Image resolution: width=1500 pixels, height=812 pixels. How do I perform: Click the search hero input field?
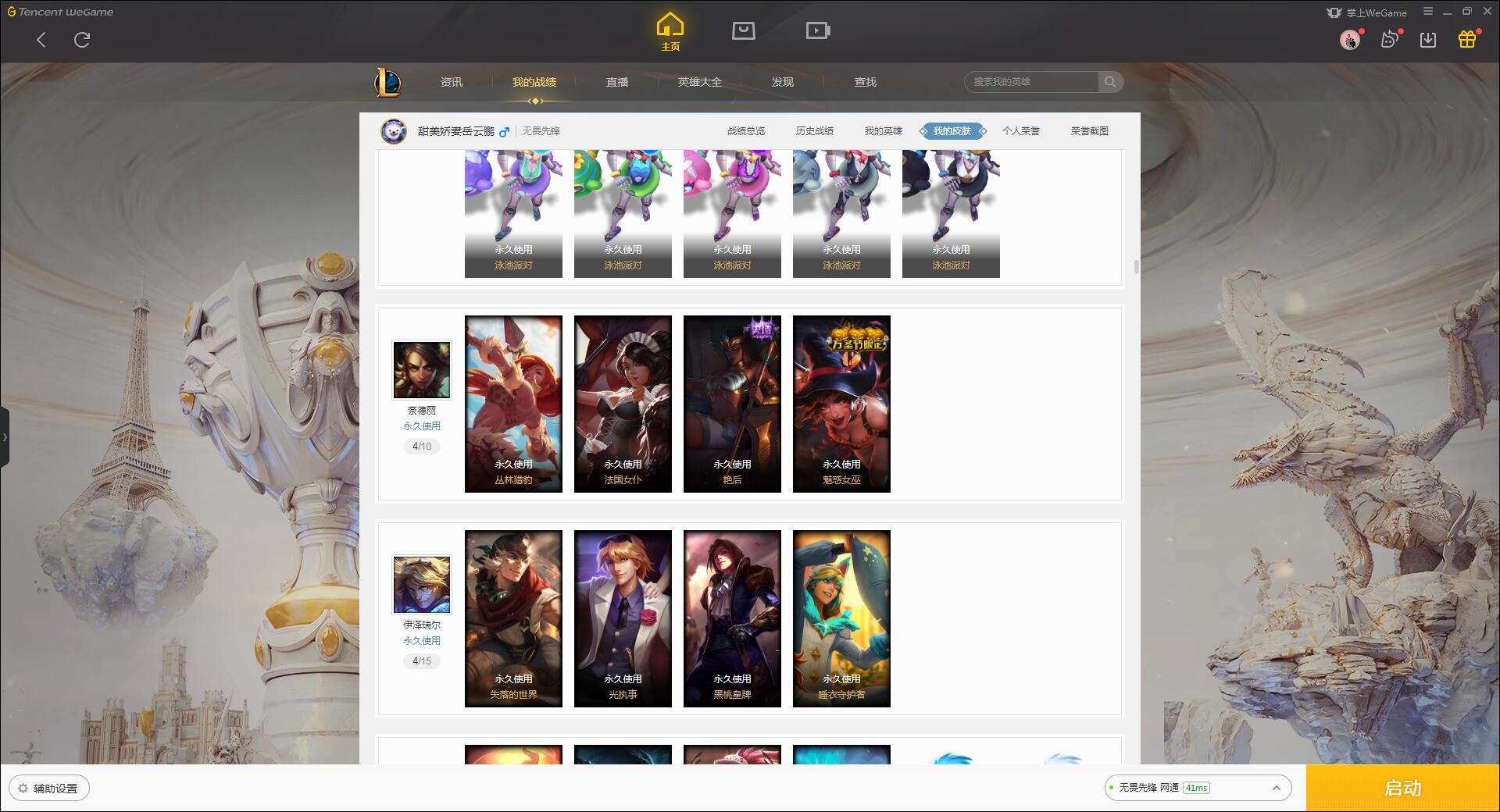click(1032, 82)
